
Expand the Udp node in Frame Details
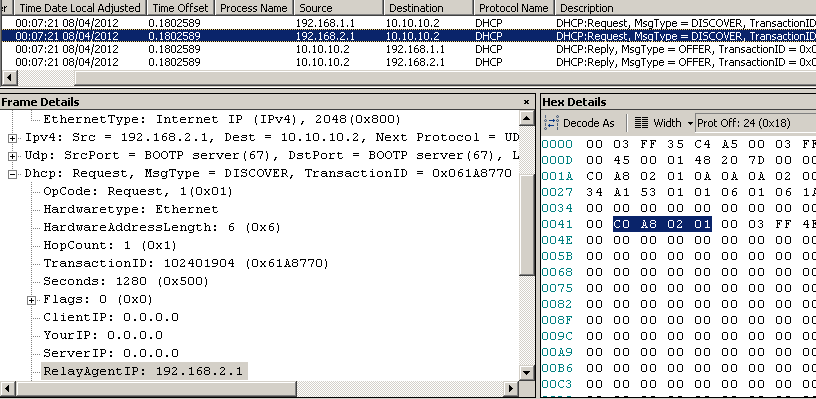pos(12,156)
